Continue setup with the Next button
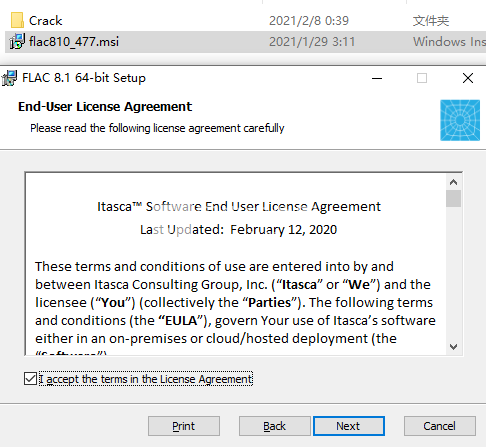 [x=349, y=426]
